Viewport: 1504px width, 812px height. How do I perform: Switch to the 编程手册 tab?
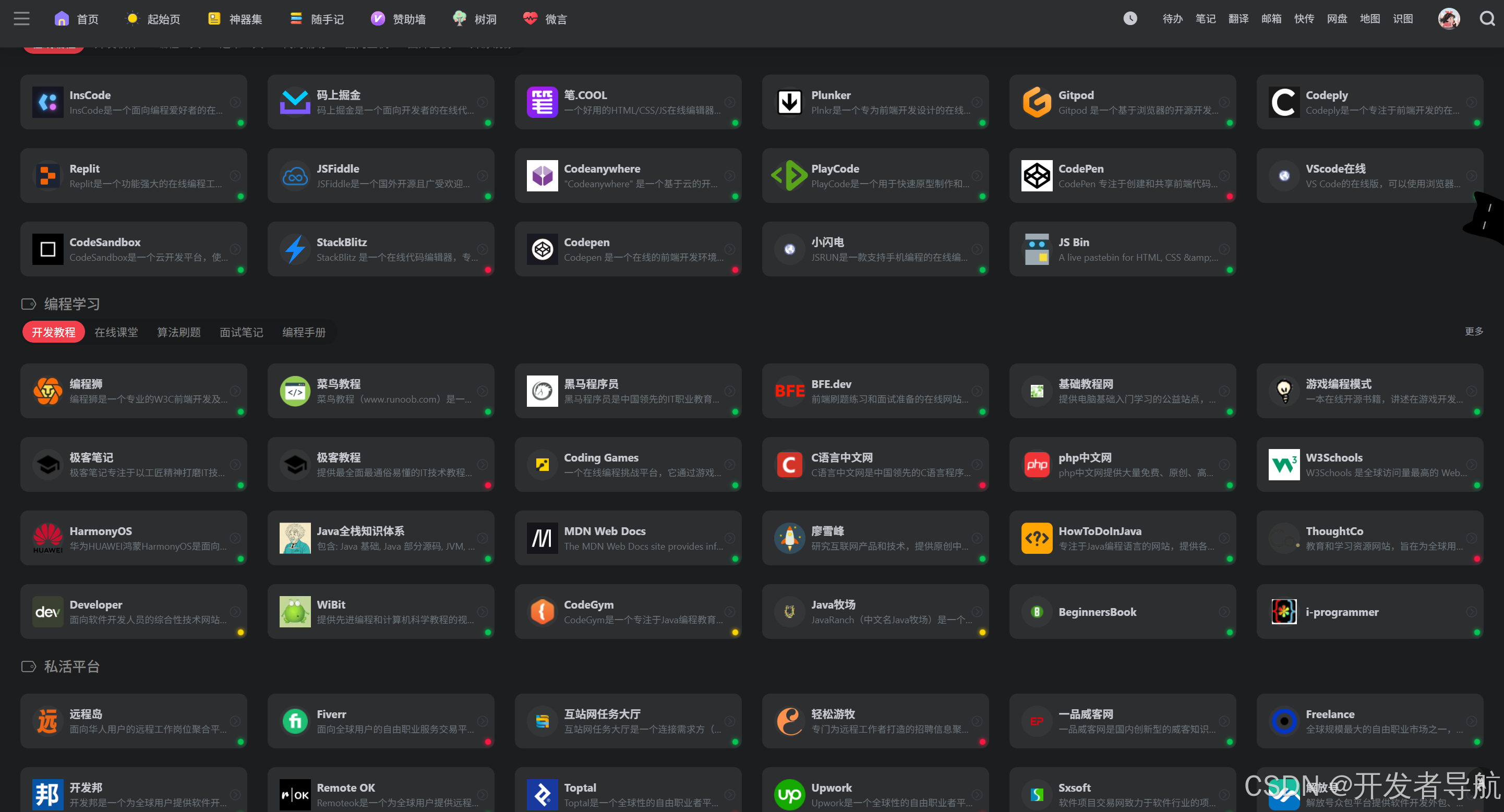coord(304,332)
